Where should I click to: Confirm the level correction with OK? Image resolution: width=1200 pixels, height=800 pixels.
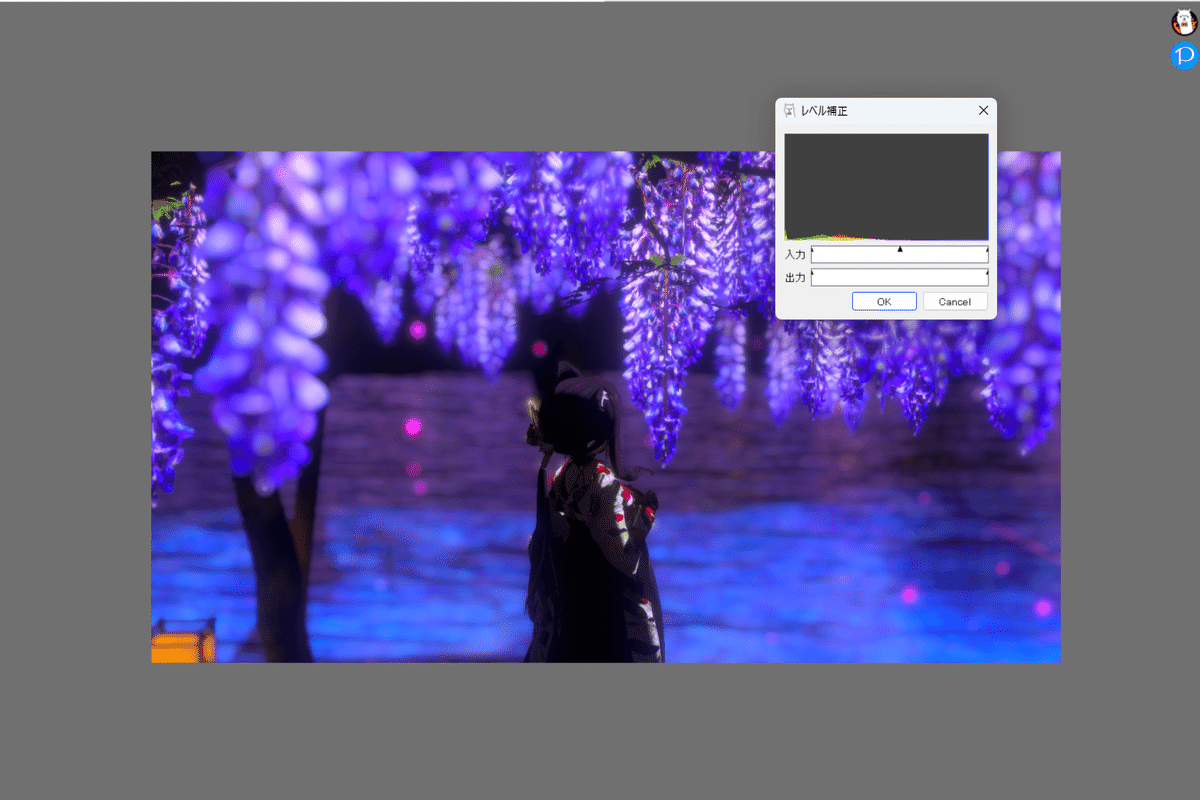[x=884, y=301]
